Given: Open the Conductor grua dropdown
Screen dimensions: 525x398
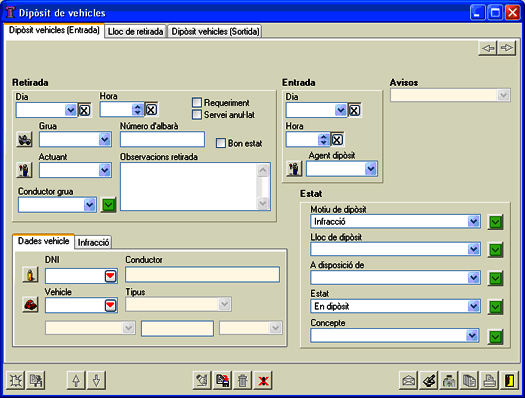Looking at the screenshot, I should point(90,205).
